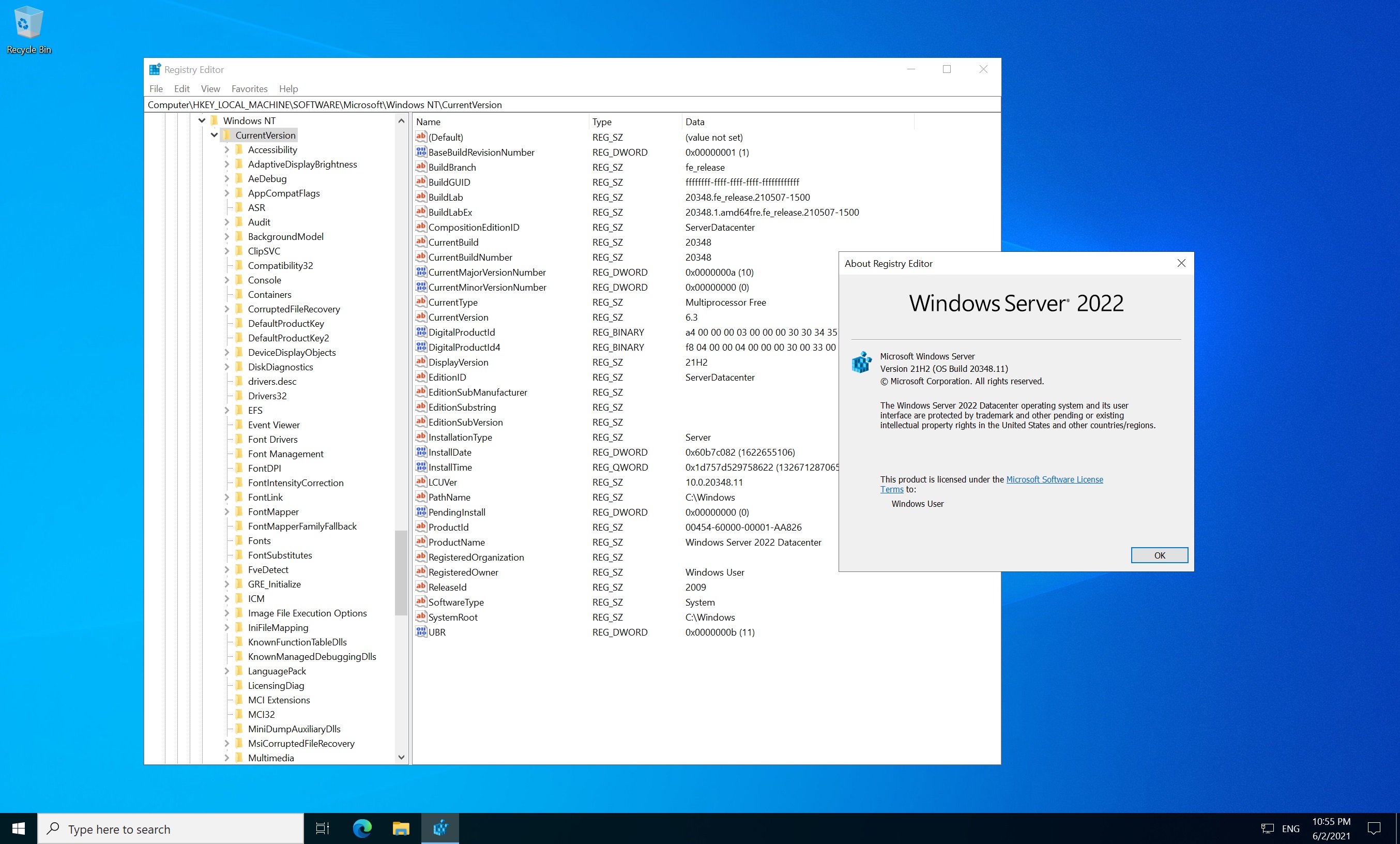
Task: Open the Edit menu
Action: tap(181, 88)
